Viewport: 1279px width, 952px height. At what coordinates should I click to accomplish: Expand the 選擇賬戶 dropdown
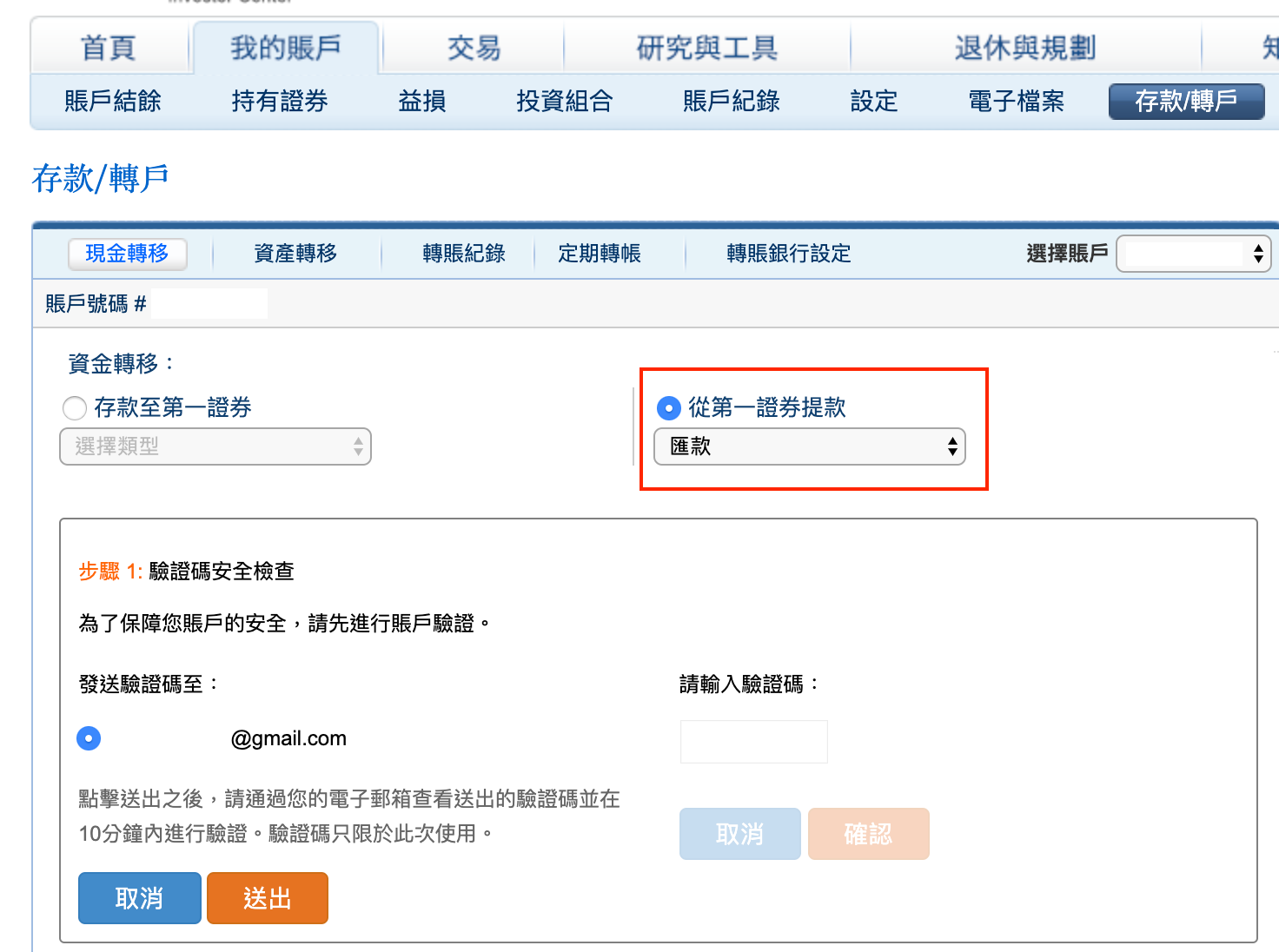1194,254
